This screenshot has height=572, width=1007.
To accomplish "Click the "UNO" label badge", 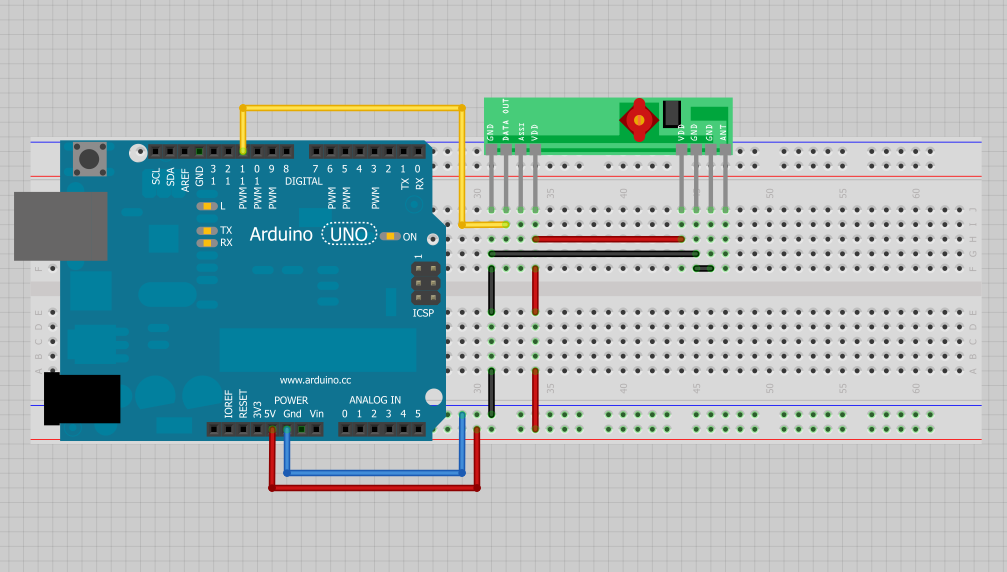I will coord(349,234).
